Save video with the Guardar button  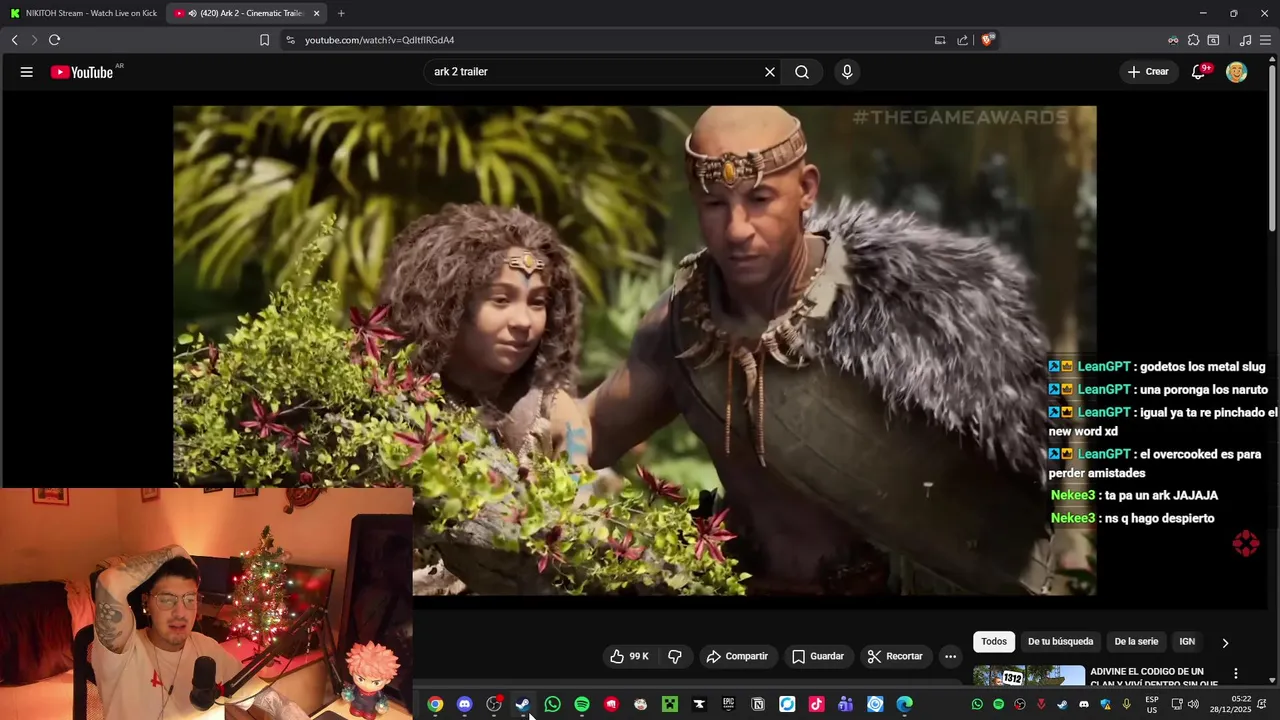(818, 656)
